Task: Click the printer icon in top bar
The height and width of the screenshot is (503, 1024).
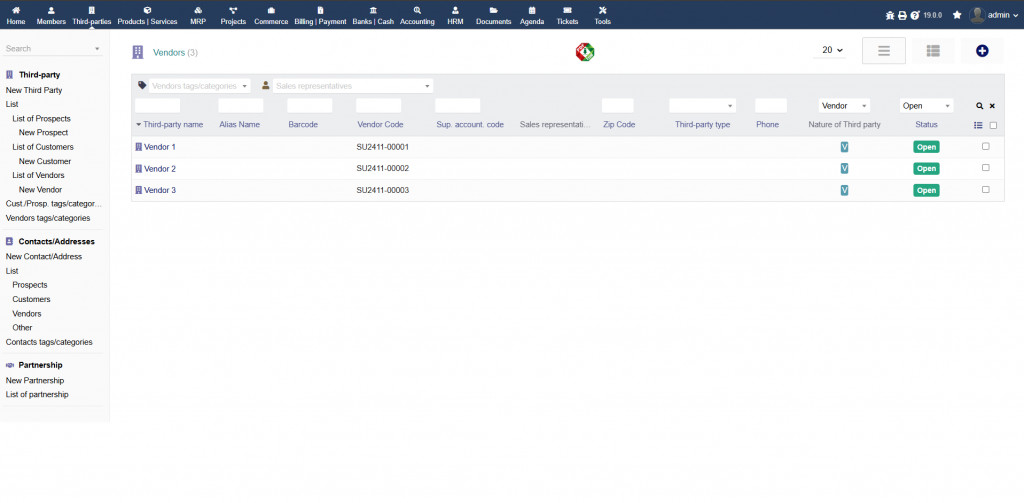Action: point(902,15)
